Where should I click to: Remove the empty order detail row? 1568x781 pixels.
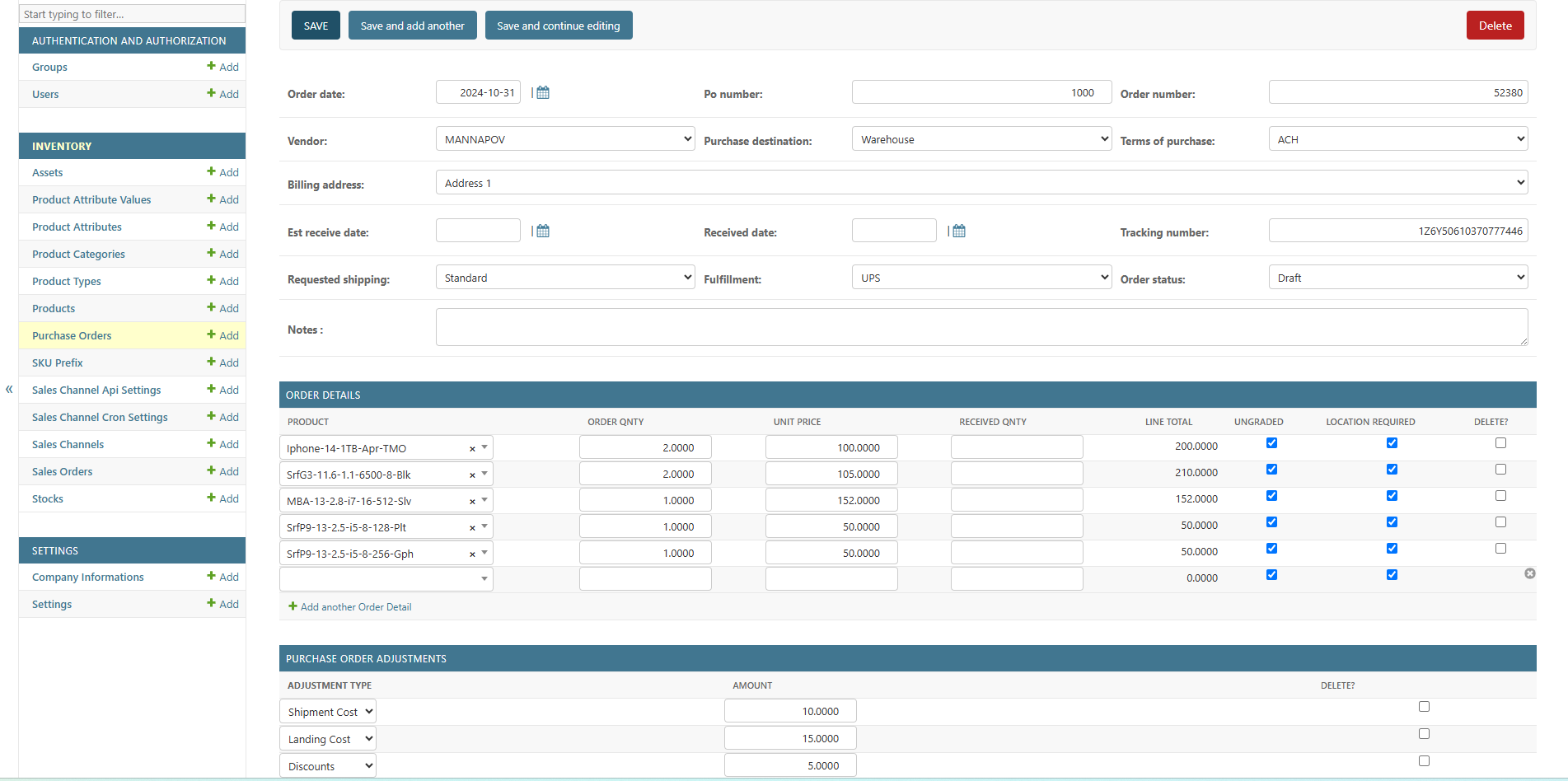click(x=1529, y=573)
